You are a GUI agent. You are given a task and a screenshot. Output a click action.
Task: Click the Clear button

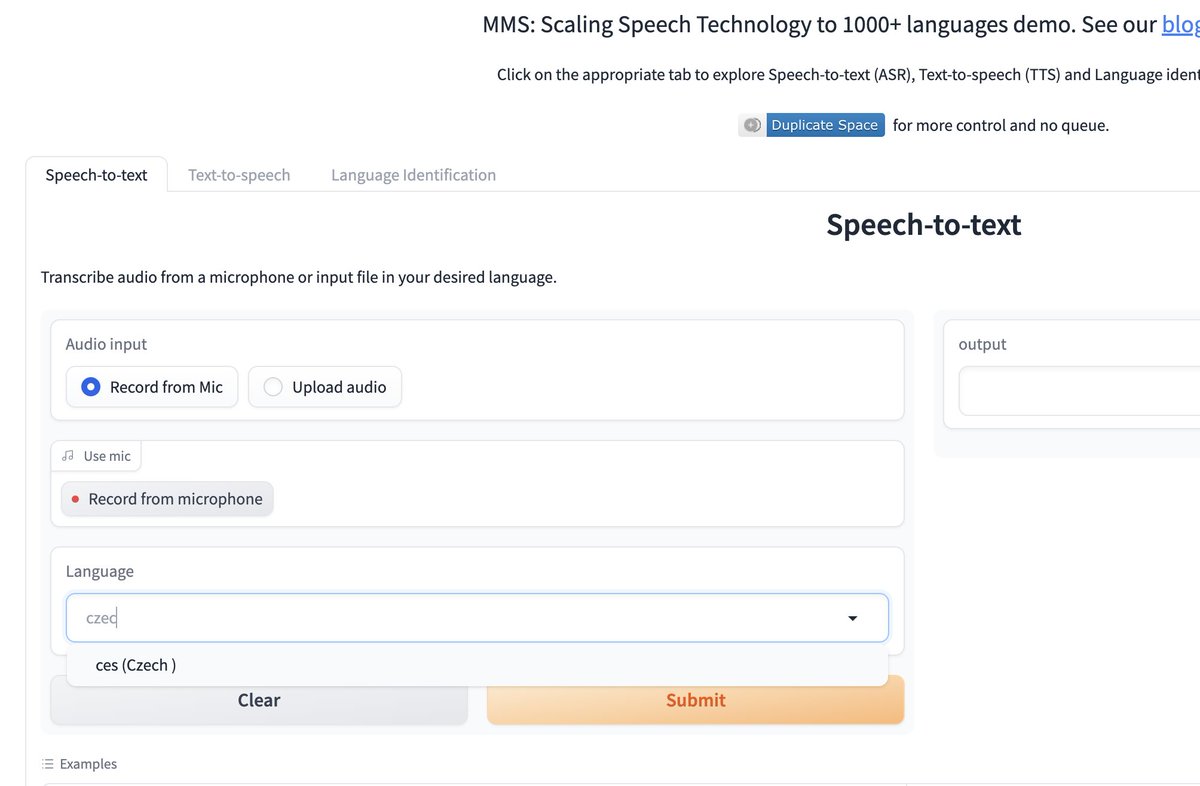pyautogui.click(x=259, y=700)
